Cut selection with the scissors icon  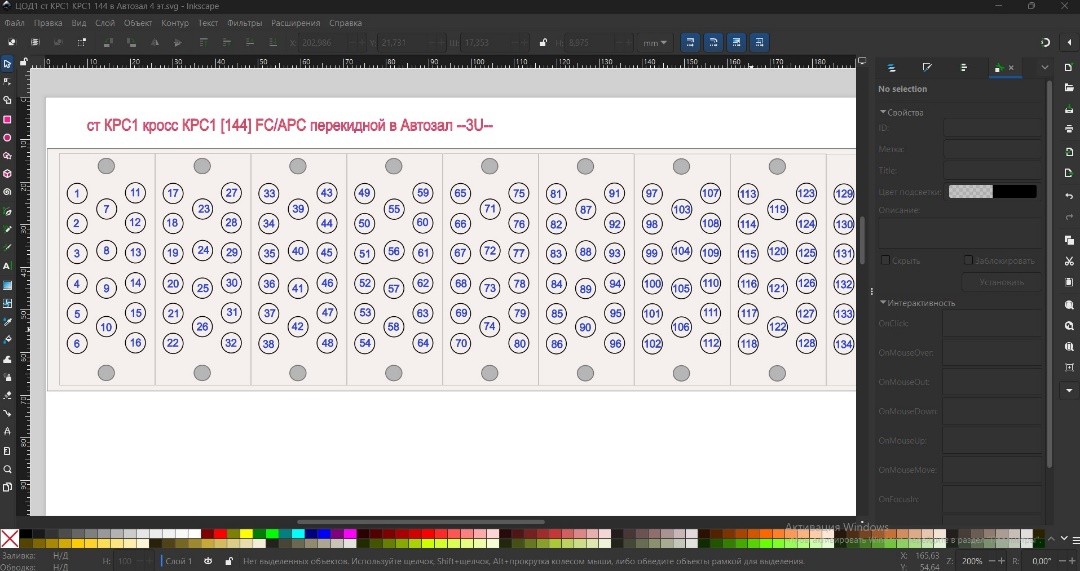(1069, 261)
